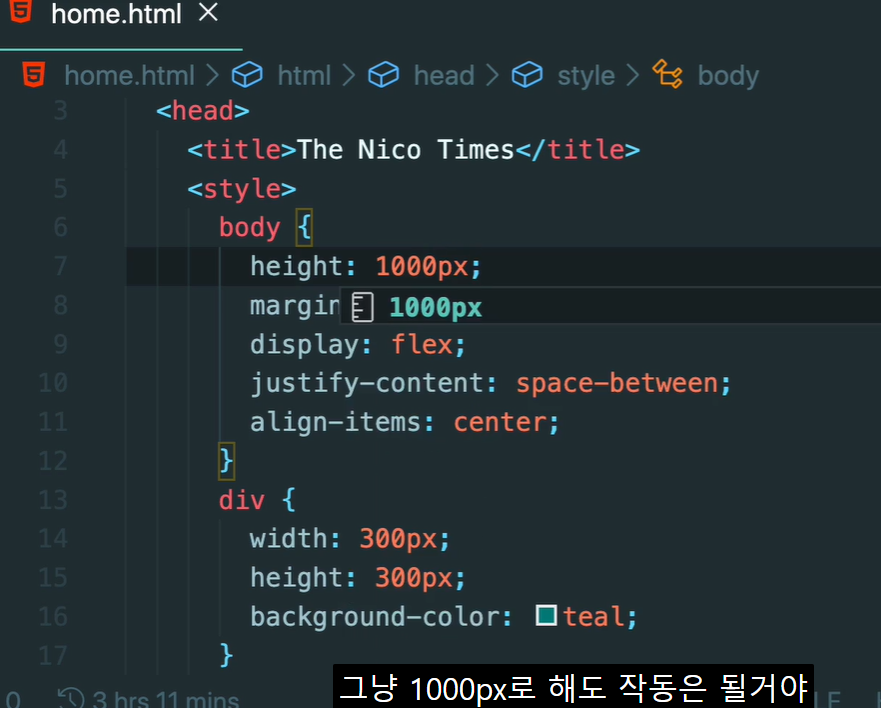Click the teal color swatch in background-color

(x=546, y=615)
